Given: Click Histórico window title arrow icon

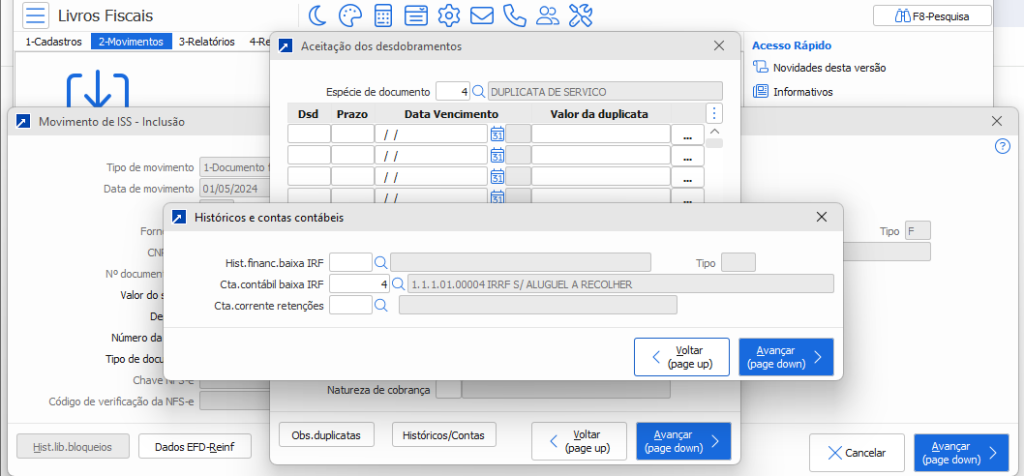Looking at the screenshot, I should (178, 217).
